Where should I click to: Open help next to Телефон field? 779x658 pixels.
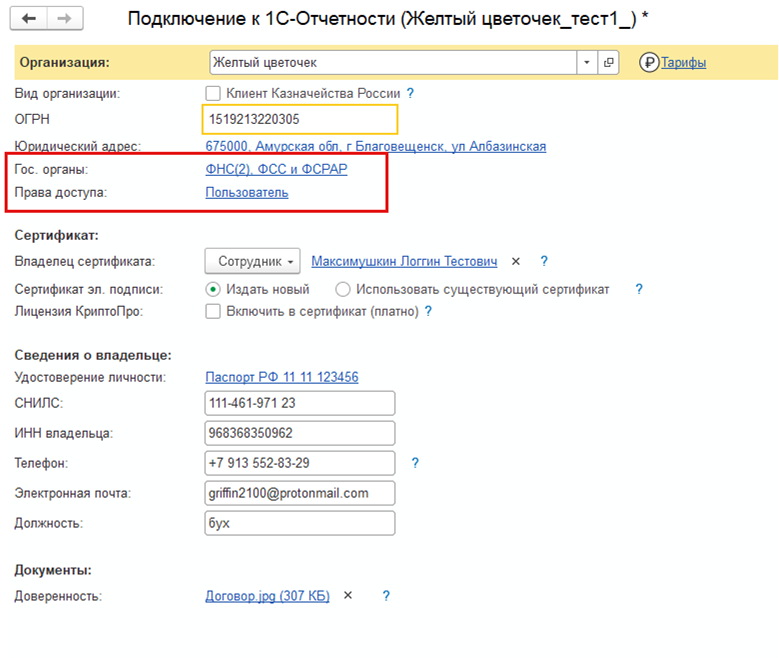click(415, 463)
